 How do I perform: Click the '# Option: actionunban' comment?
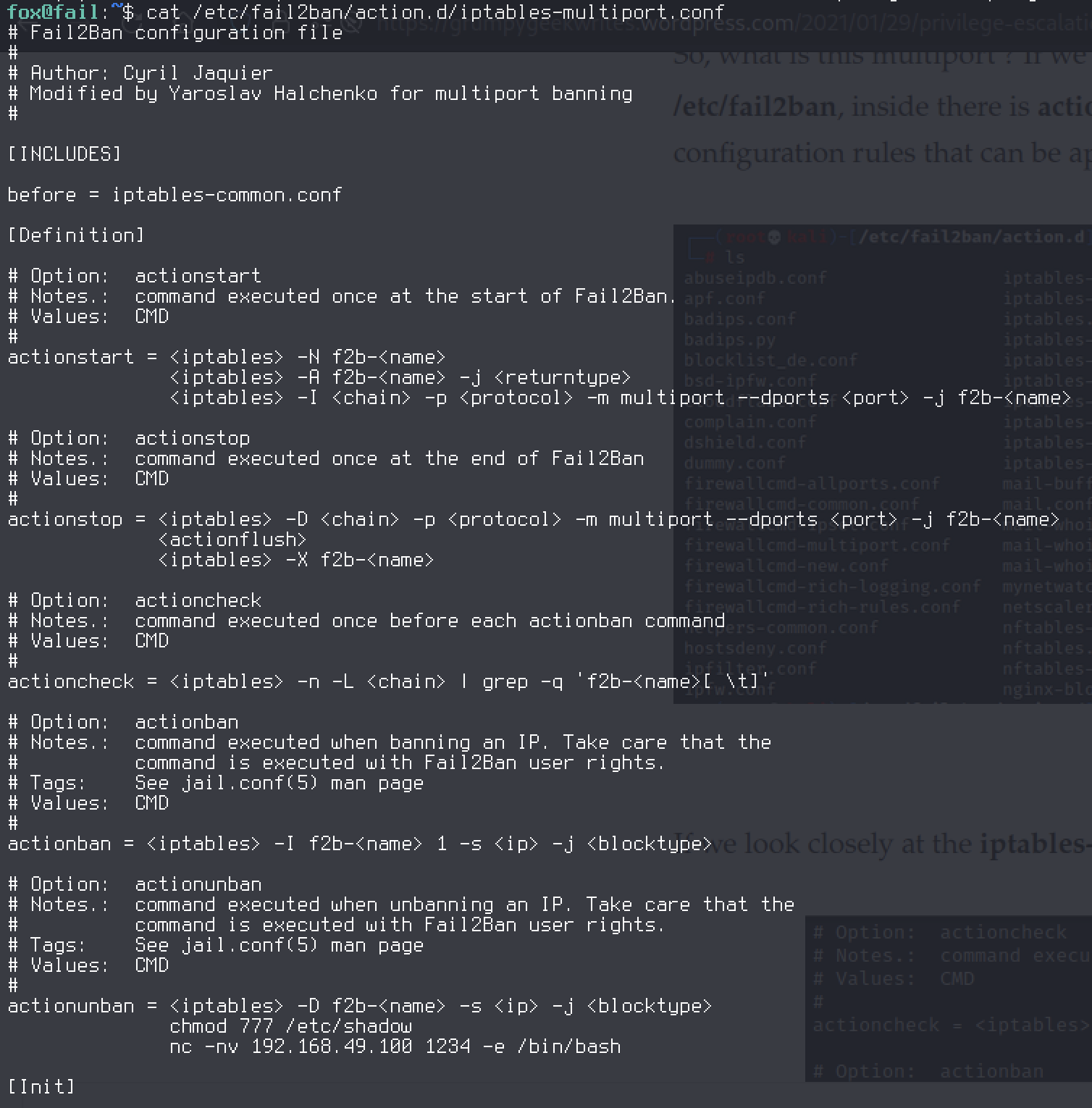(135, 884)
